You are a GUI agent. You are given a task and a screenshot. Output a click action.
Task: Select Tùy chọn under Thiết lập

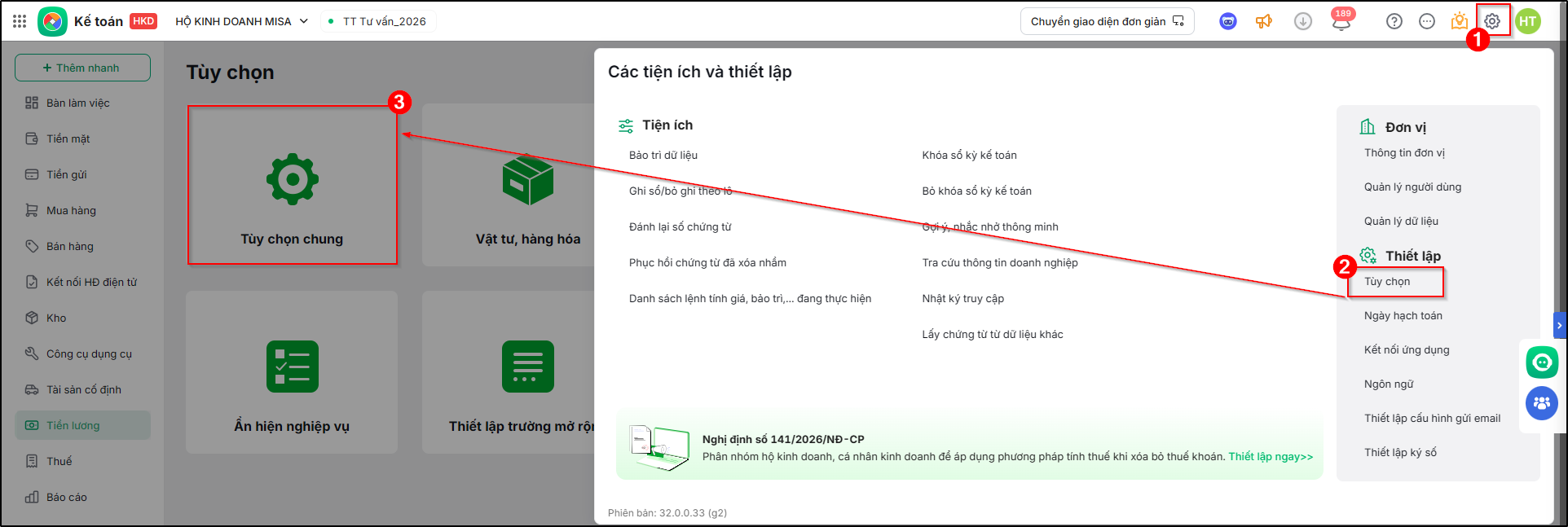tap(1387, 281)
